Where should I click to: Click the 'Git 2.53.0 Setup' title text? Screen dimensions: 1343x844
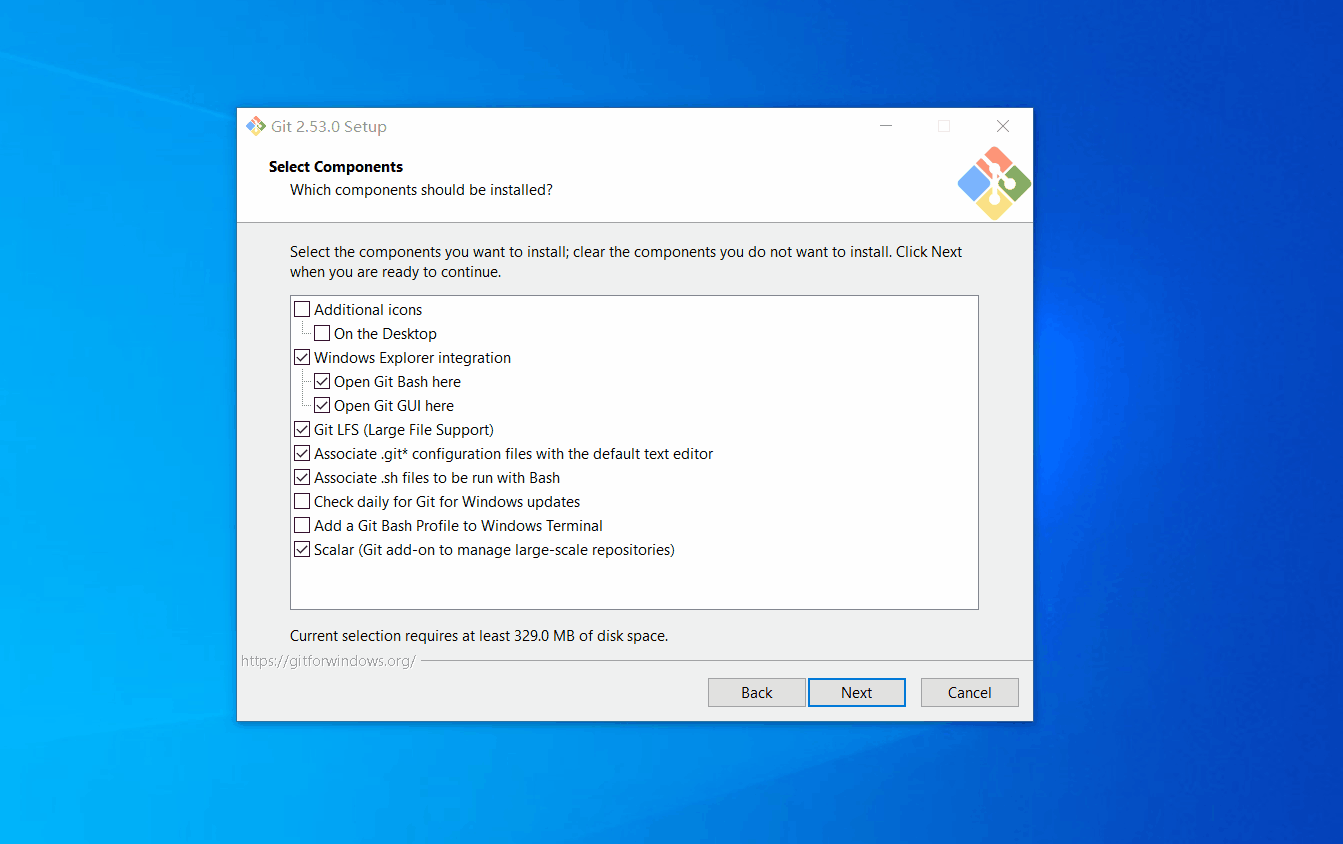(329, 127)
